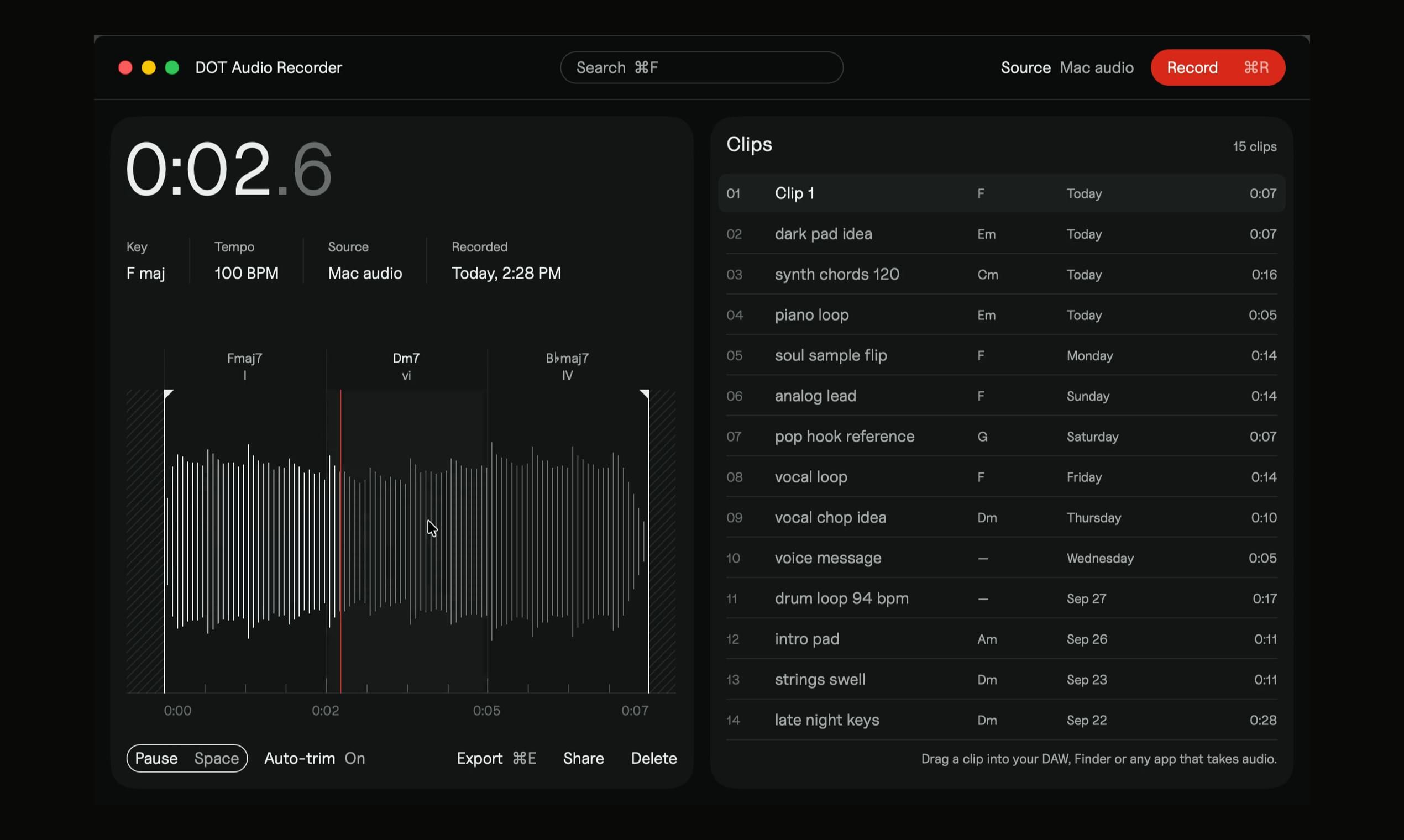Select the vocal chop idea clip

[x=1002, y=517]
